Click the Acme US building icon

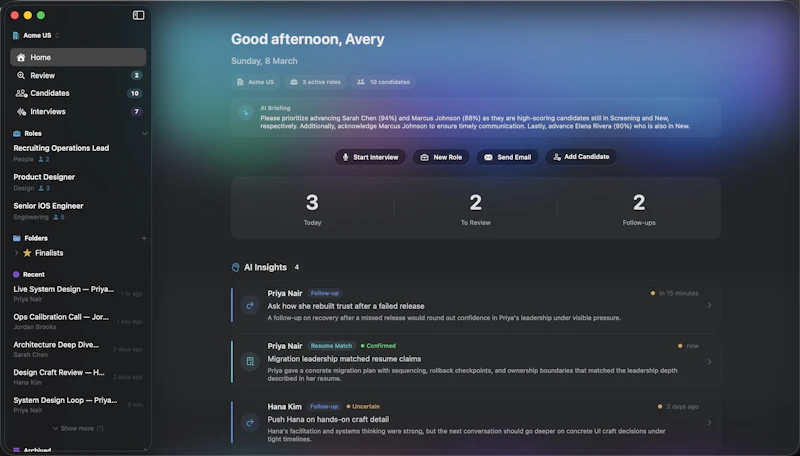click(16, 35)
